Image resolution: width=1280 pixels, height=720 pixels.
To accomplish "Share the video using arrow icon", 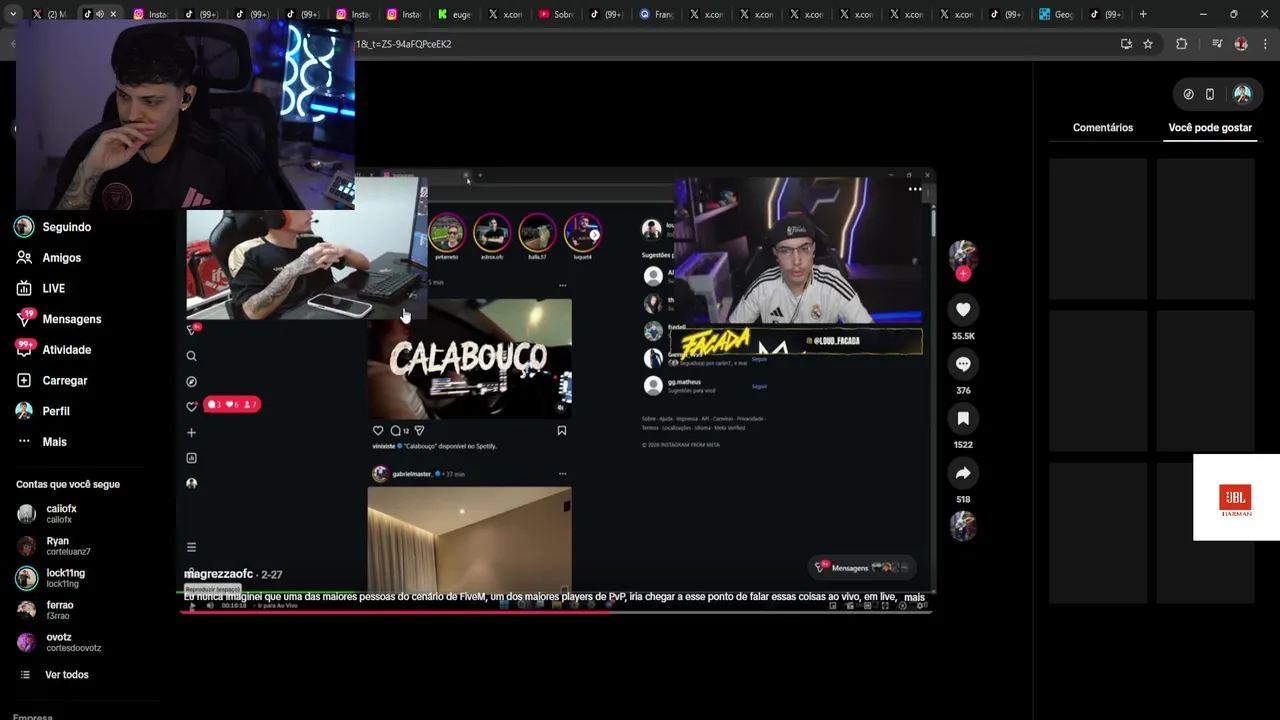I will [x=963, y=473].
